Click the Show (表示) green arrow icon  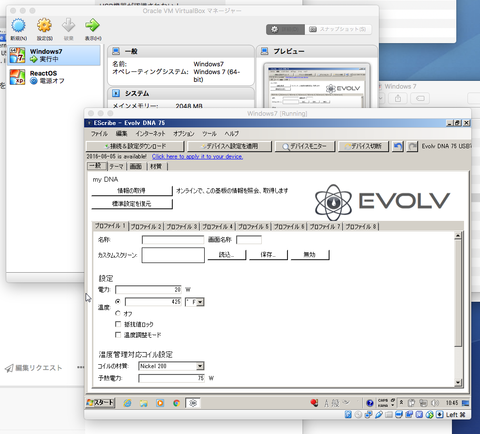92,25
